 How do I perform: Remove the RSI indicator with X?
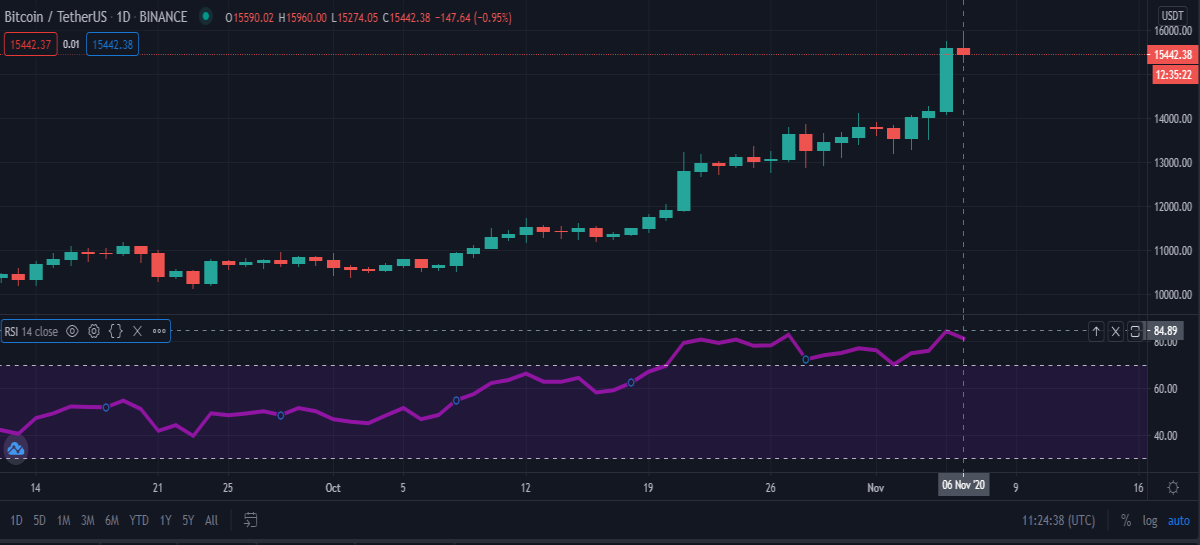click(137, 330)
